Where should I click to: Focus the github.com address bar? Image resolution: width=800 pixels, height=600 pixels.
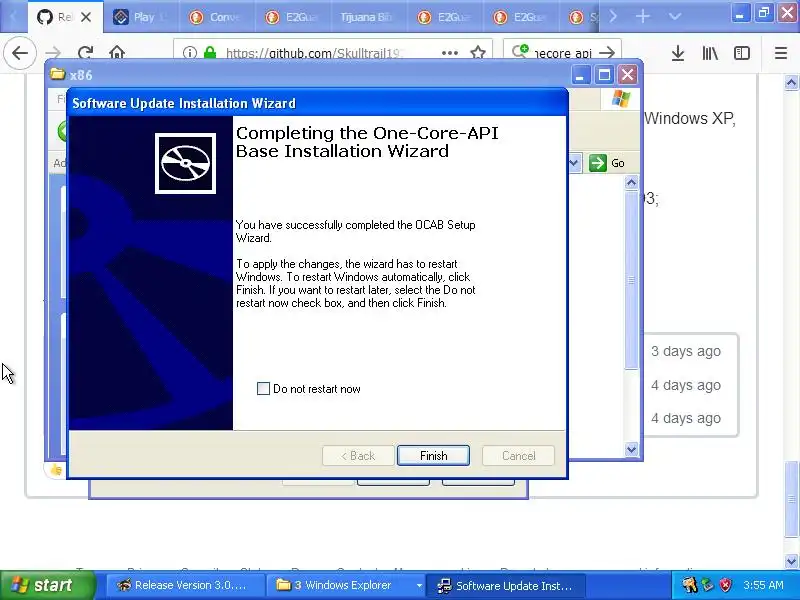tap(313, 53)
